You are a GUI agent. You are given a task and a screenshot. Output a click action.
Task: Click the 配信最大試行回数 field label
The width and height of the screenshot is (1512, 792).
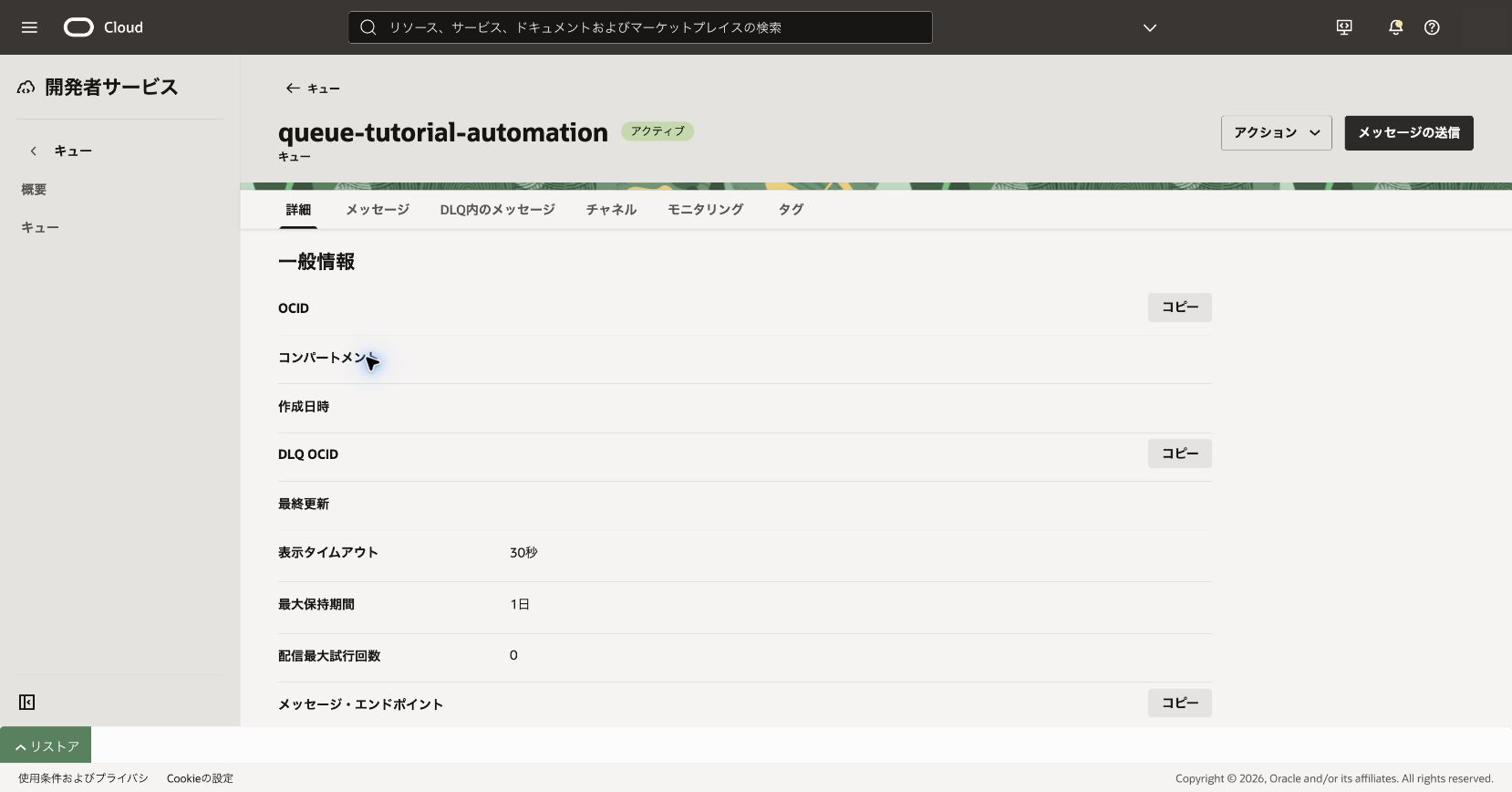coord(329,656)
